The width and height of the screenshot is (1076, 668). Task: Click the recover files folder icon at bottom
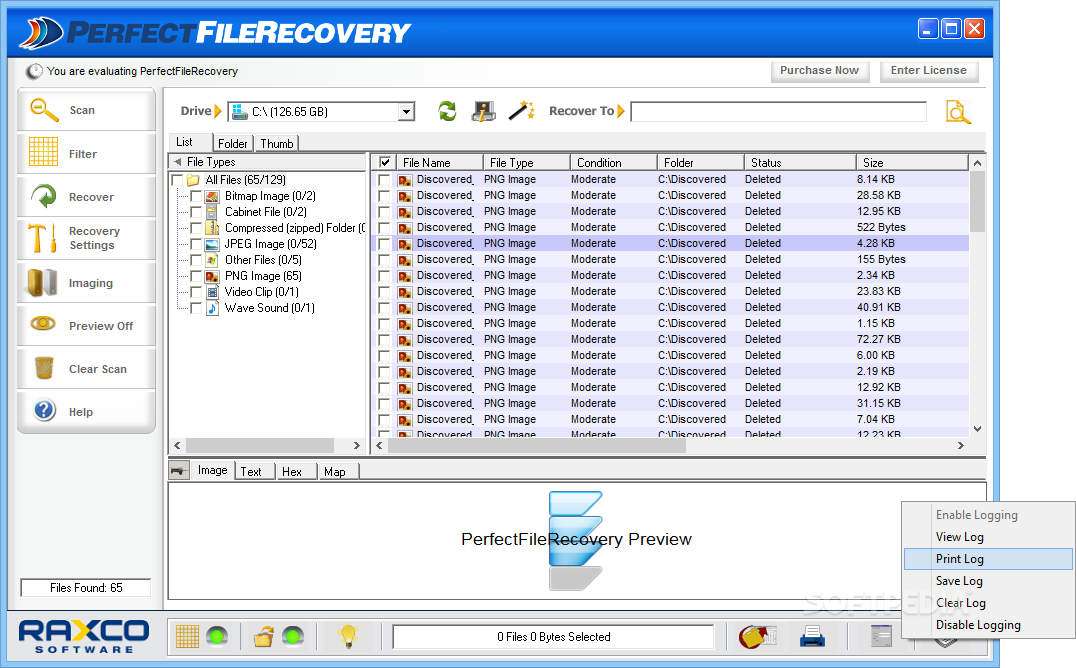pos(757,636)
